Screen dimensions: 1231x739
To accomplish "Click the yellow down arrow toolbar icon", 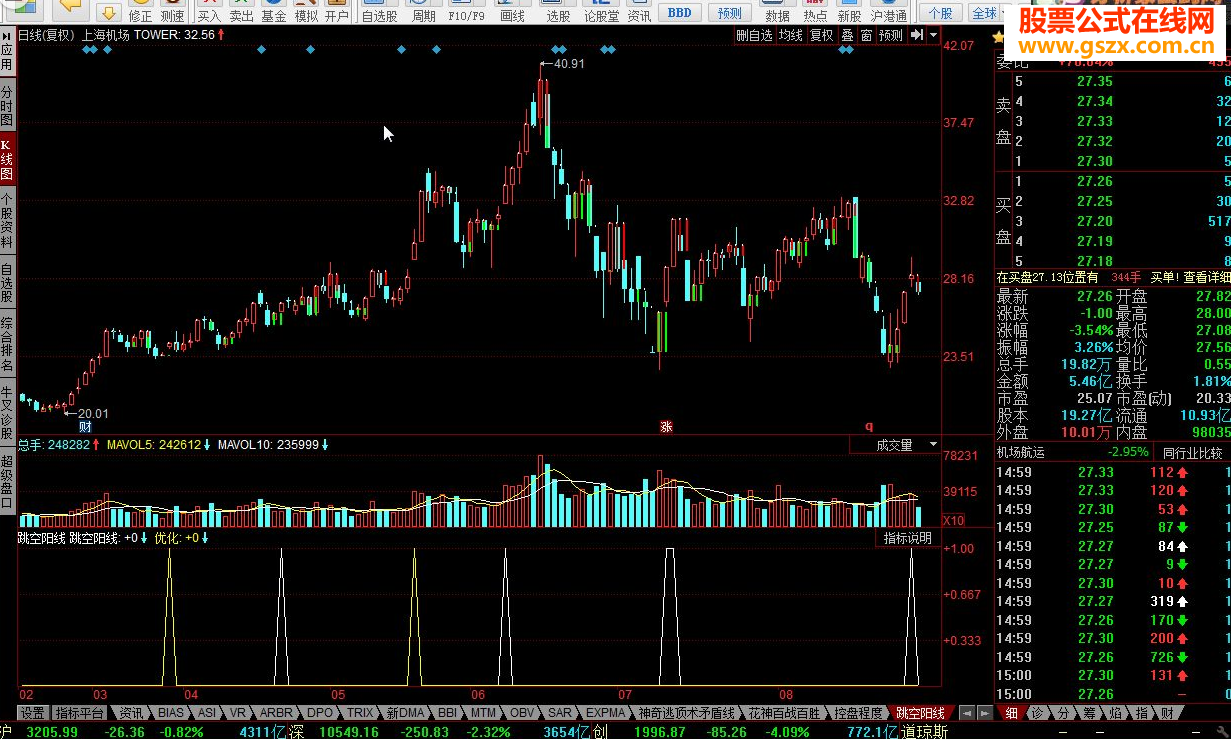I will [x=109, y=12].
